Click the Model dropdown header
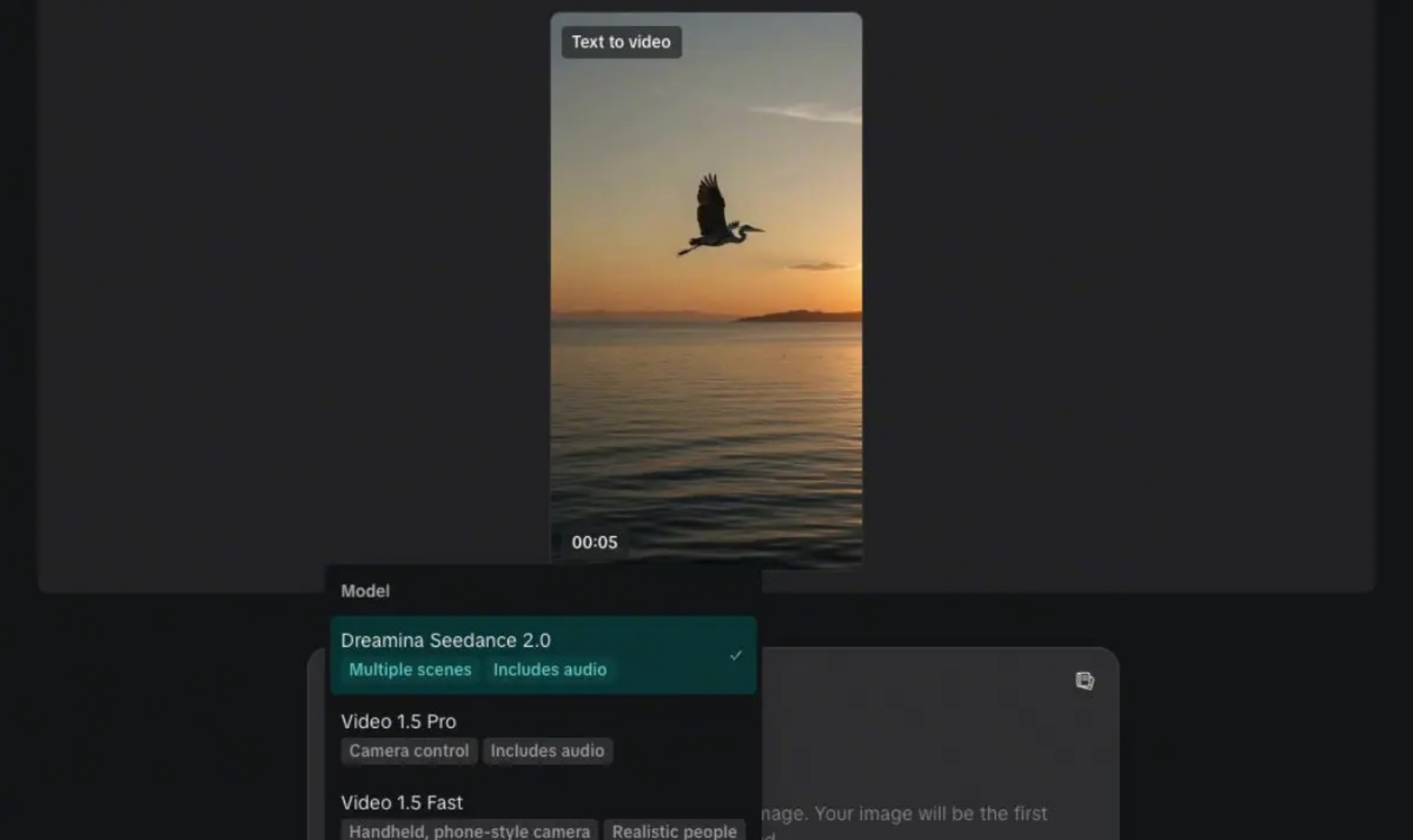Screen dimensions: 1413x840 click(365, 591)
